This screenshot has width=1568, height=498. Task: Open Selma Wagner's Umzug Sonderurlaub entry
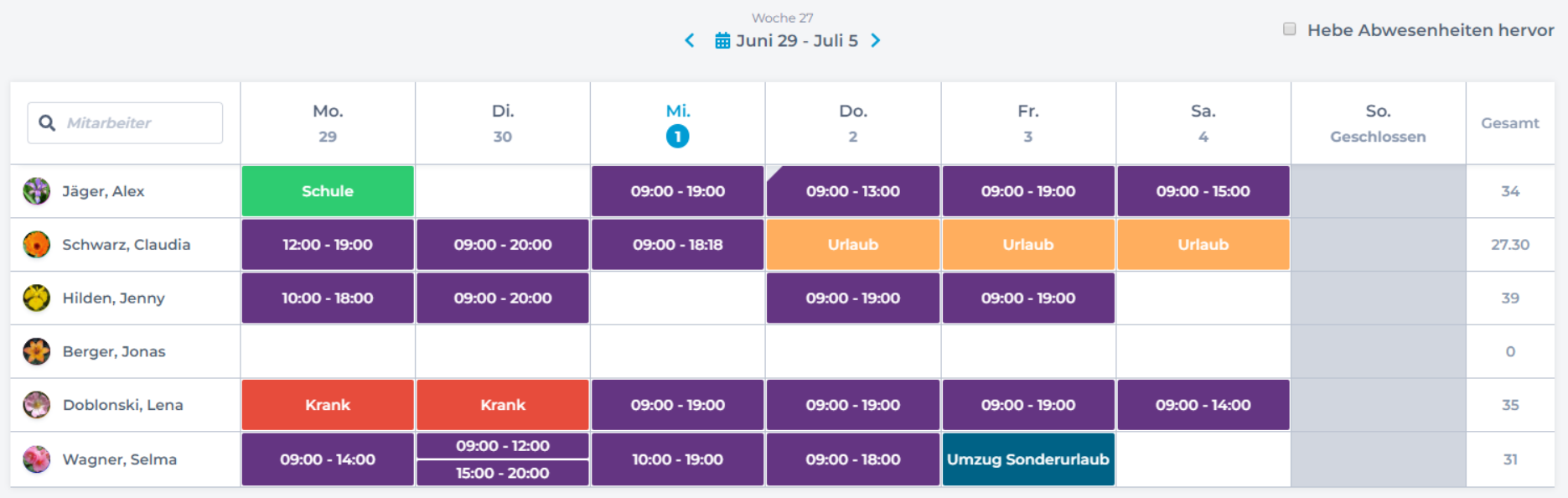[x=1028, y=459]
